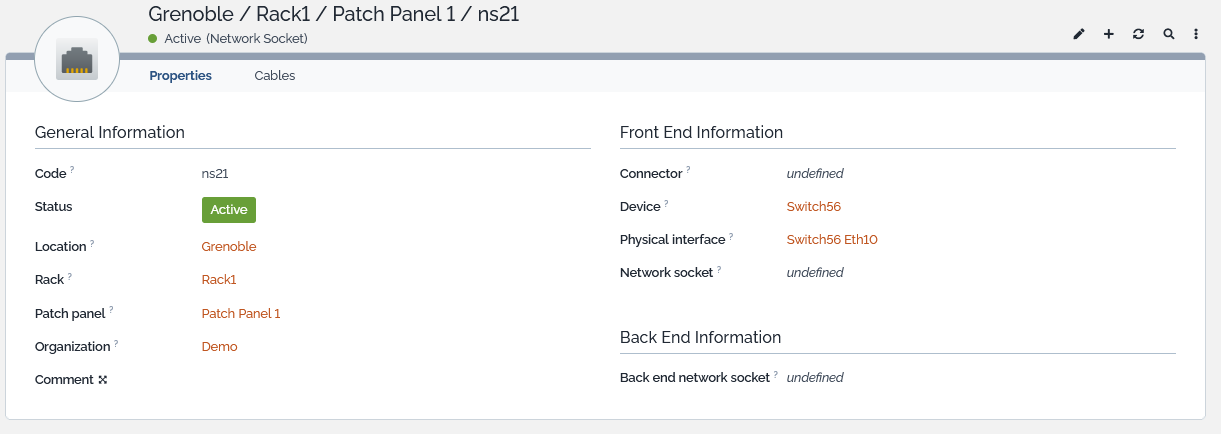Click the plus icon to create new
The width and height of the screenshot is (1221, 434).
1109,34
